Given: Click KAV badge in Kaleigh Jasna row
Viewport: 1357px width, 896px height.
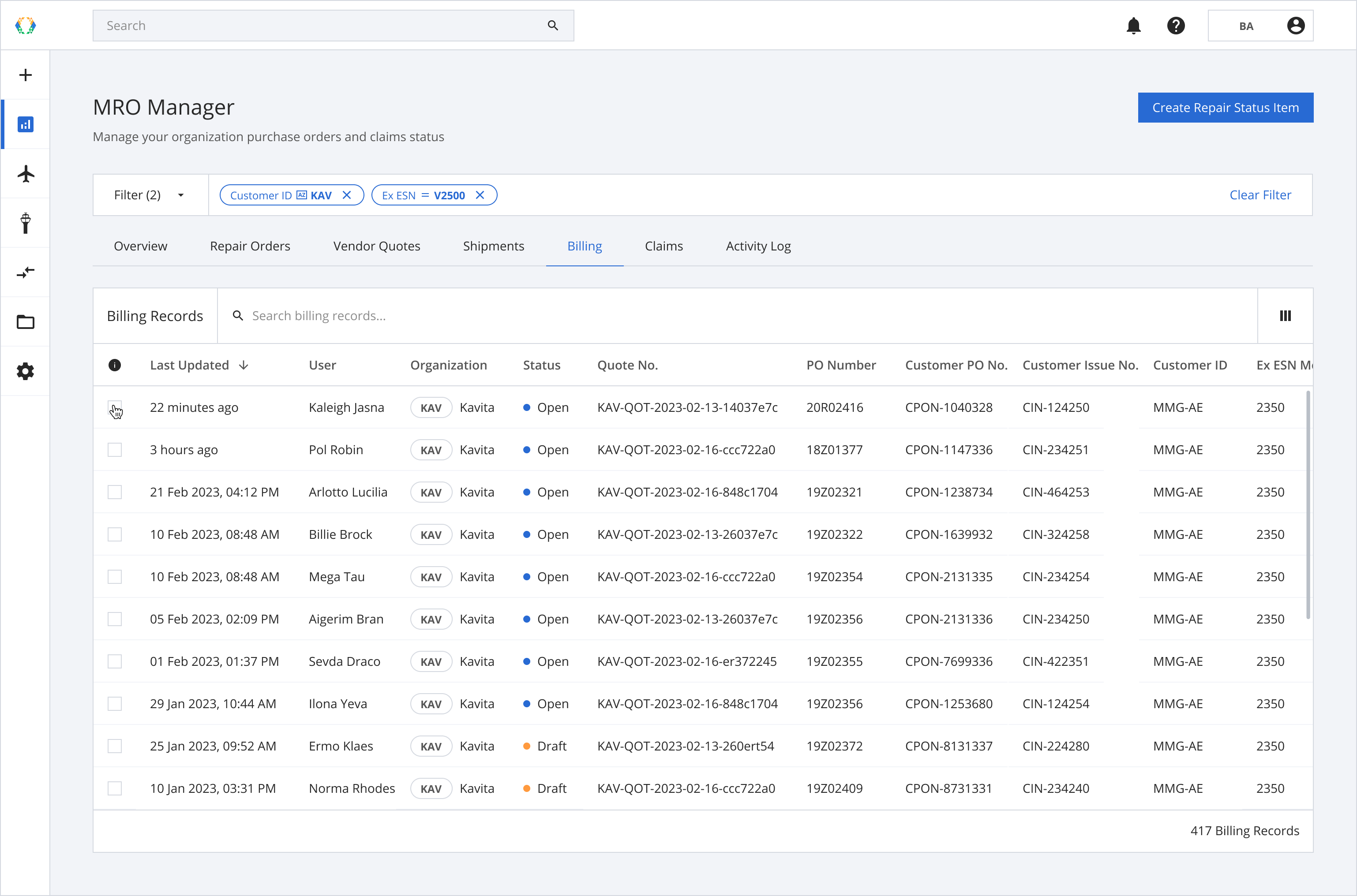Looking at the screenshot, I should pos(431,407).
